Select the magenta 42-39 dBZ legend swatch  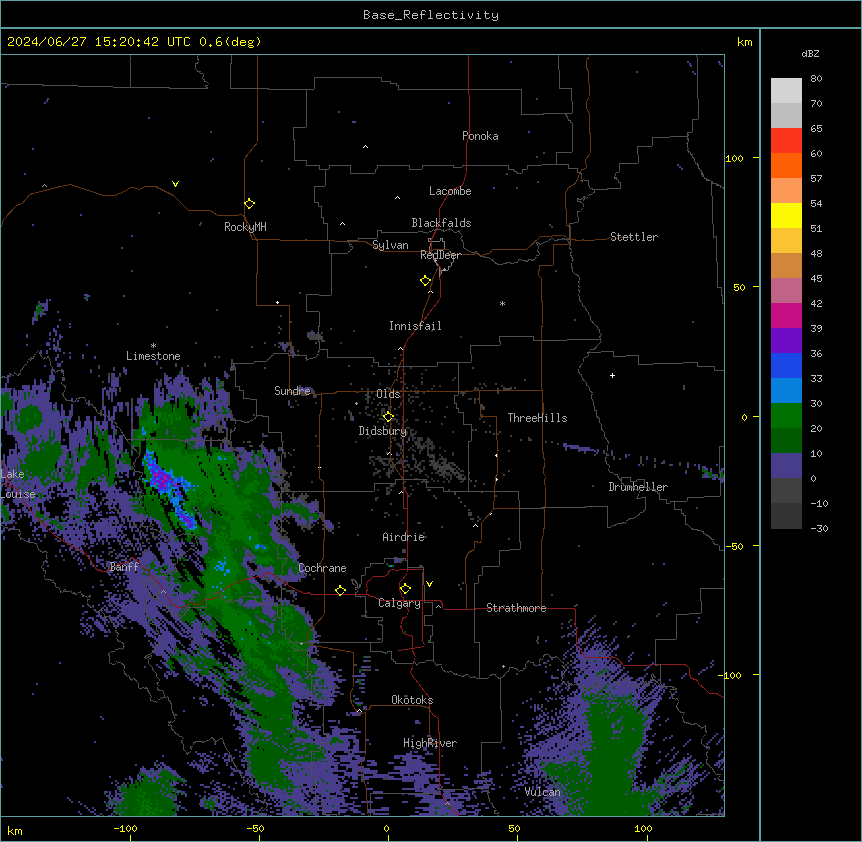click(786, 315)
